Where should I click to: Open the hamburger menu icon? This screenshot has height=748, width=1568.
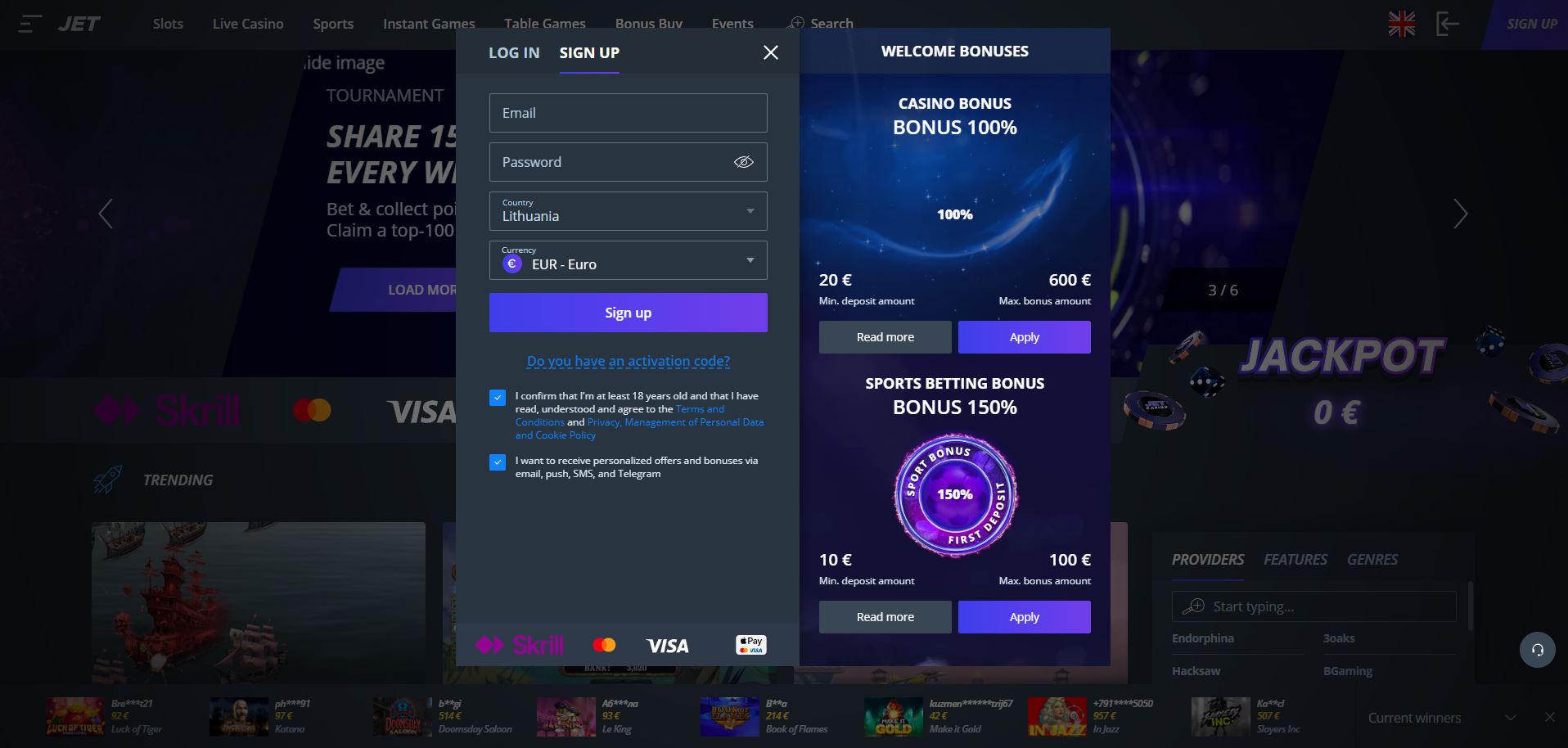point(30,24)
